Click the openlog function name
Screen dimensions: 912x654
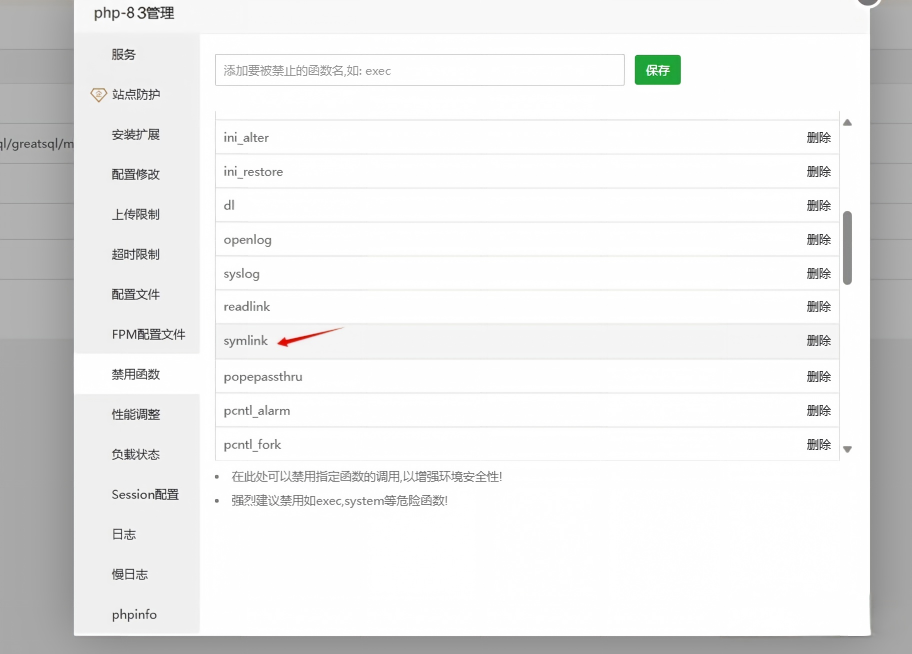(x=247, y=240)
